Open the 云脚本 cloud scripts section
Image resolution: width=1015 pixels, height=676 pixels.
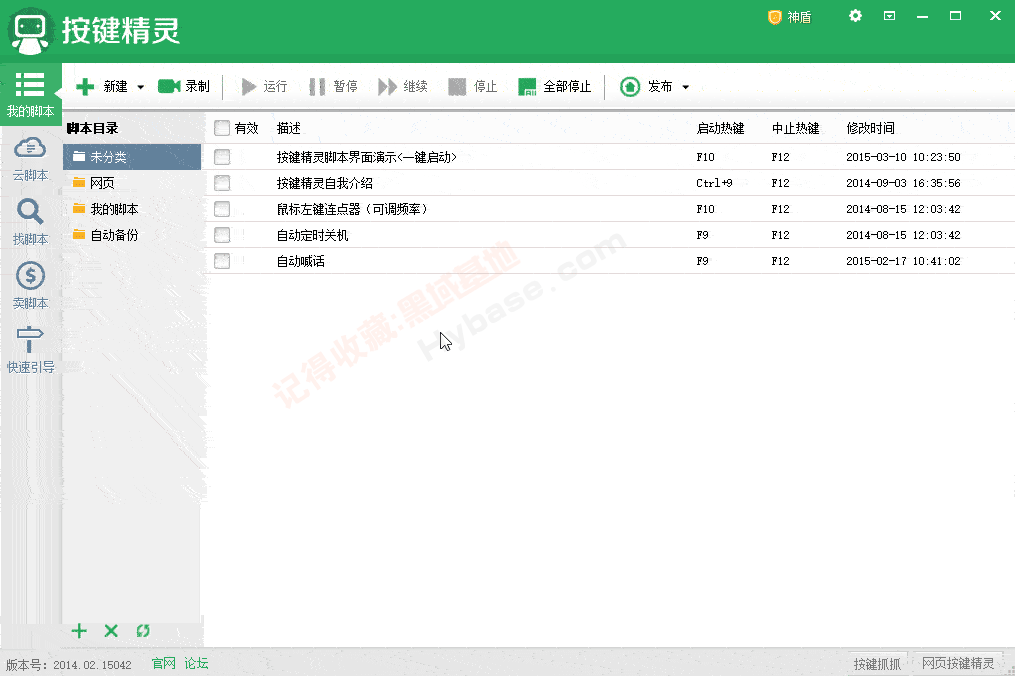30,159
